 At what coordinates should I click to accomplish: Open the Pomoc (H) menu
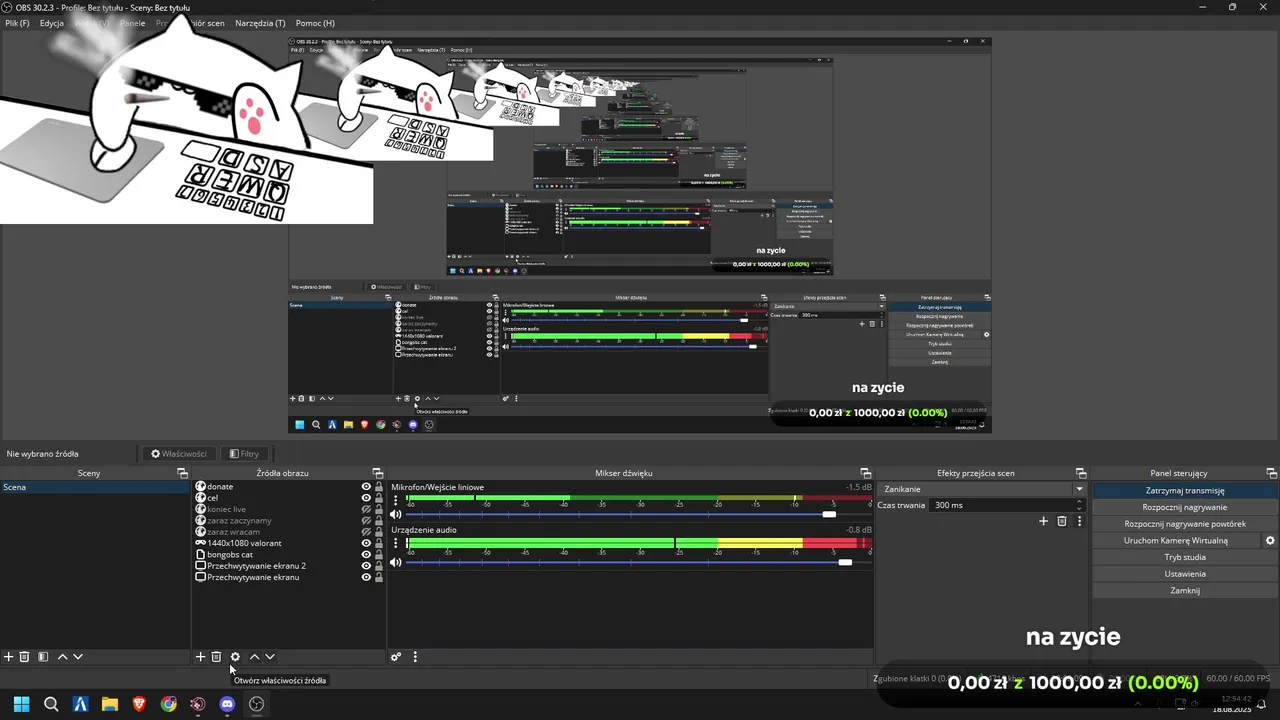click(x=315, y=23)
